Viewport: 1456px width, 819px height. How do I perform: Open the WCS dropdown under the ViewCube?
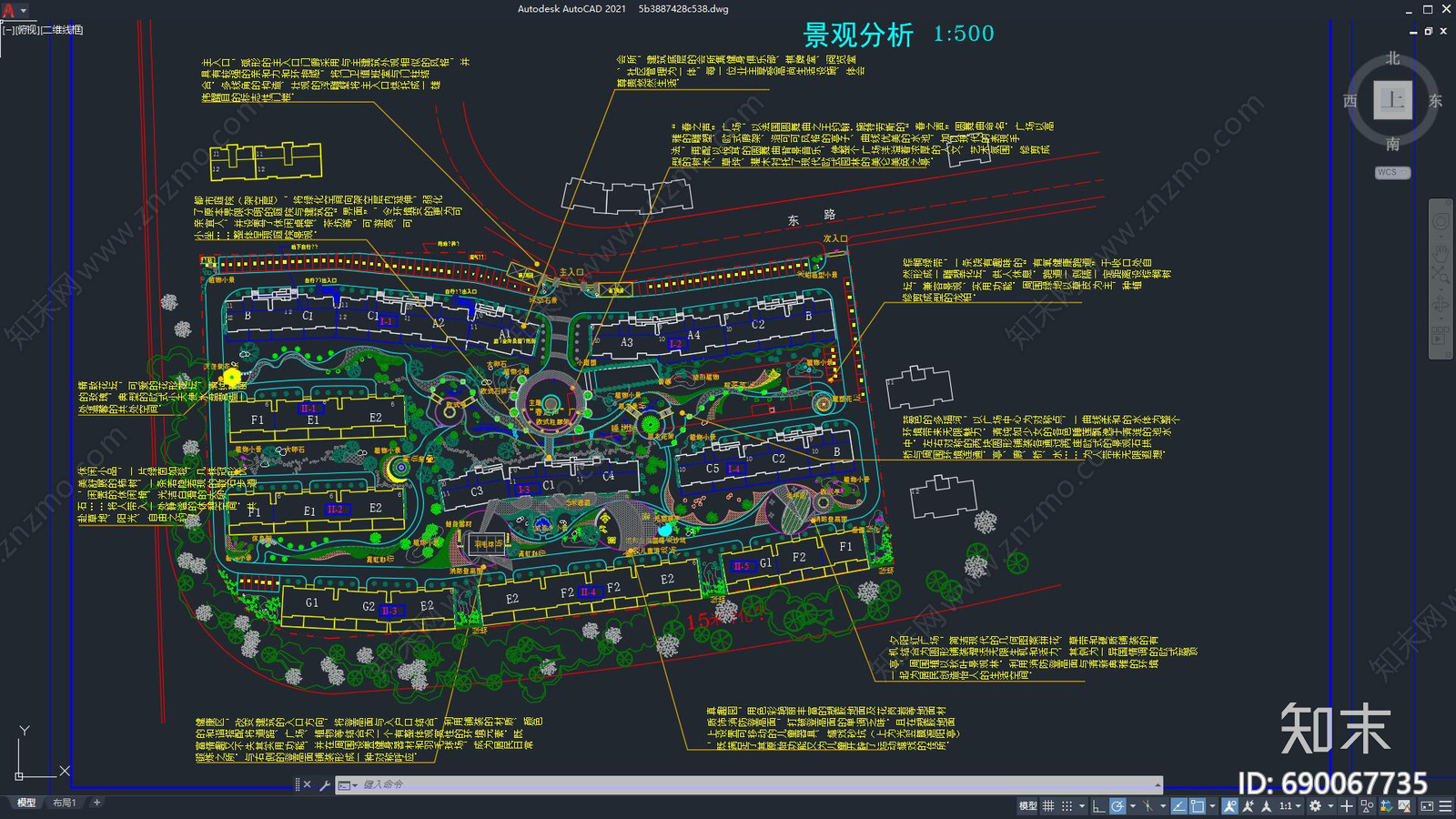point(1393,173)
